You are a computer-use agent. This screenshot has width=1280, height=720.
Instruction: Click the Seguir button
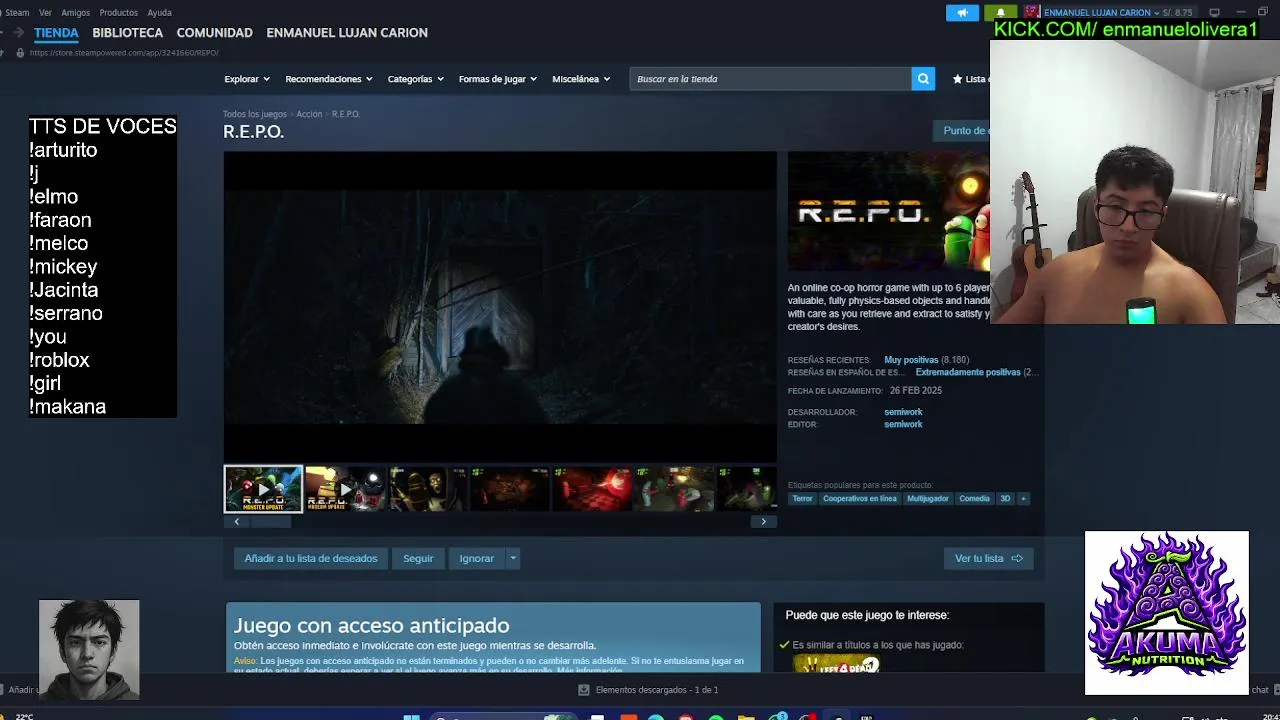(x=418, y=559)
